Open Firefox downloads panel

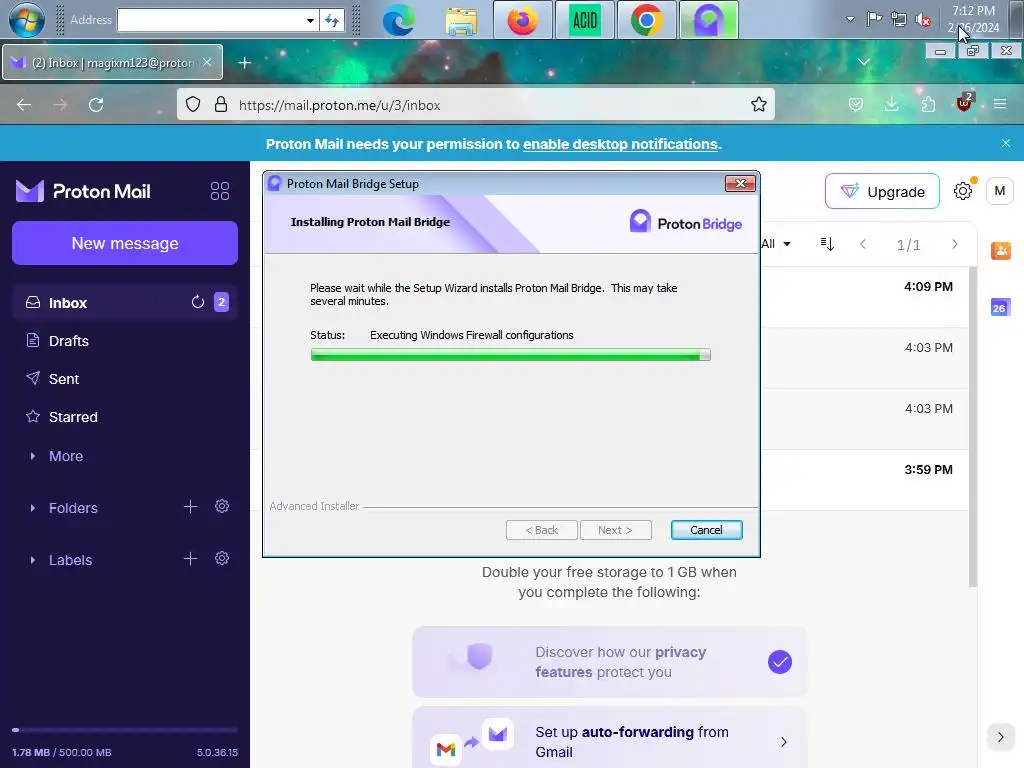891,104
